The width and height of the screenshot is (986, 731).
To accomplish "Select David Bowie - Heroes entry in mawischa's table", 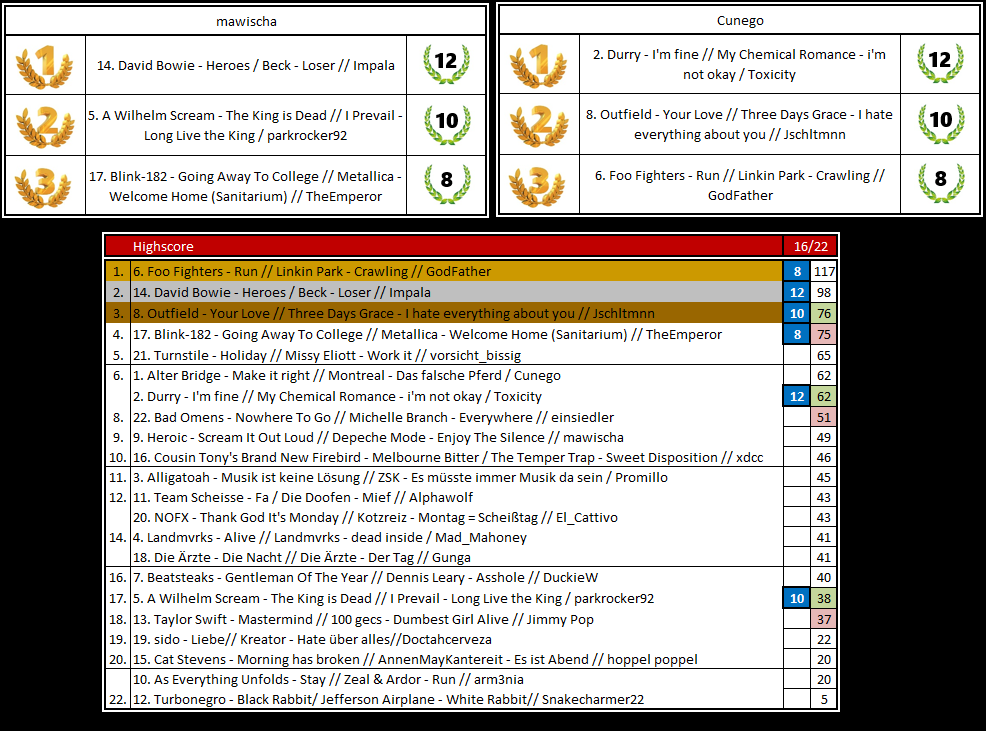I will (246, 65).
